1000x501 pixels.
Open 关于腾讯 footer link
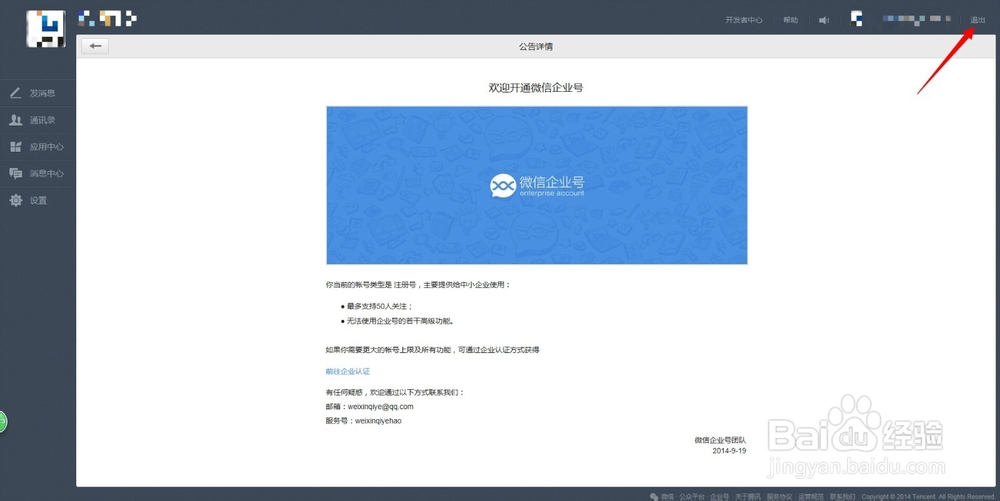click(747, 497)
